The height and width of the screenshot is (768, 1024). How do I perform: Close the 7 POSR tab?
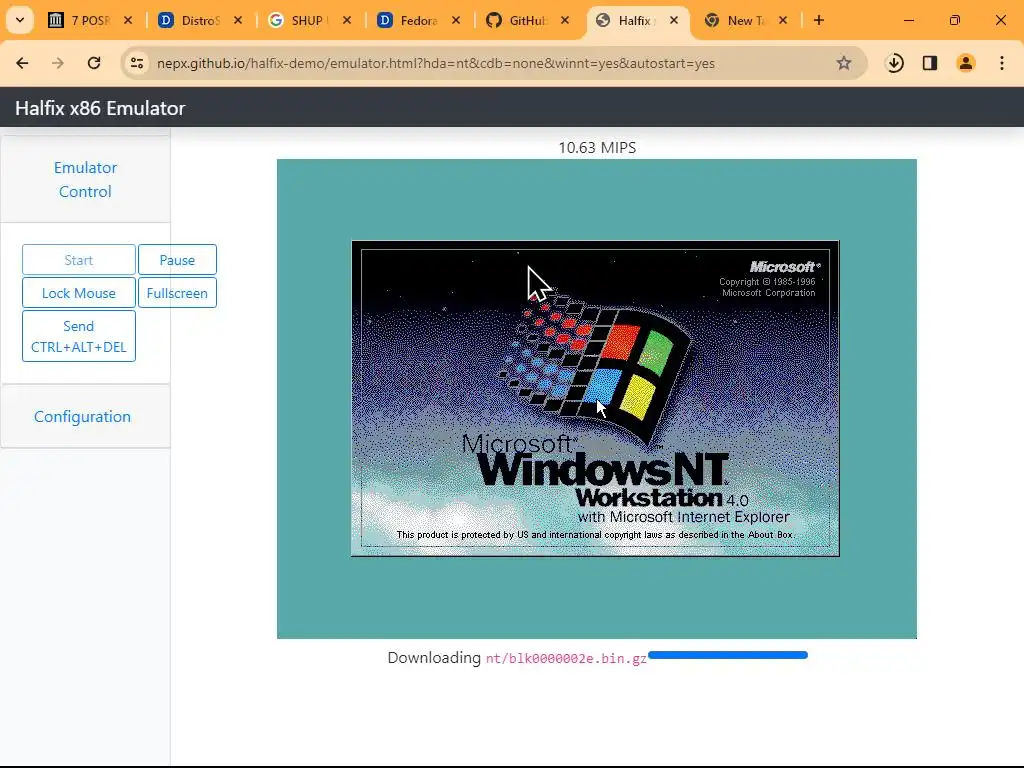click(128, 20)
